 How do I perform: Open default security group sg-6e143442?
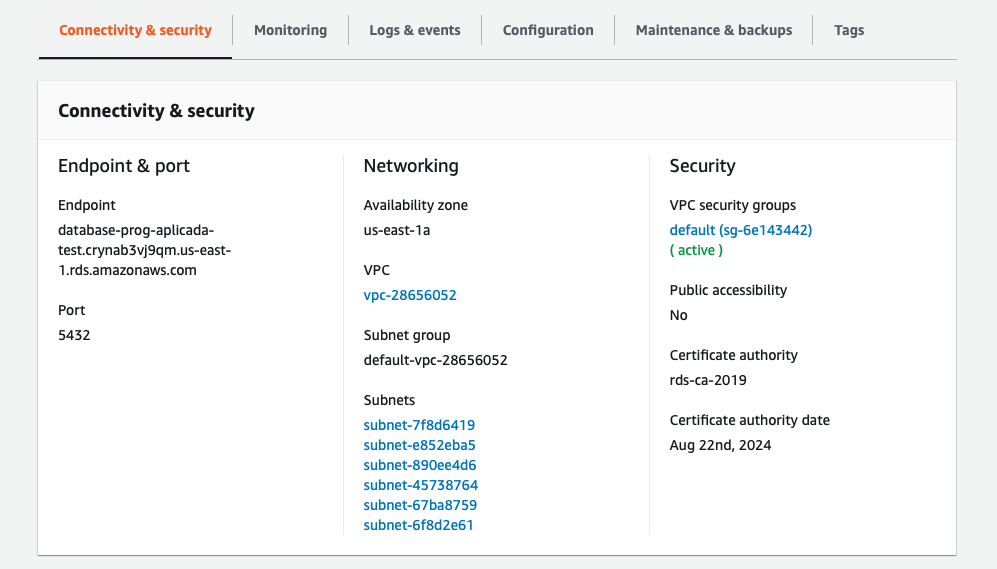[741, 230]
